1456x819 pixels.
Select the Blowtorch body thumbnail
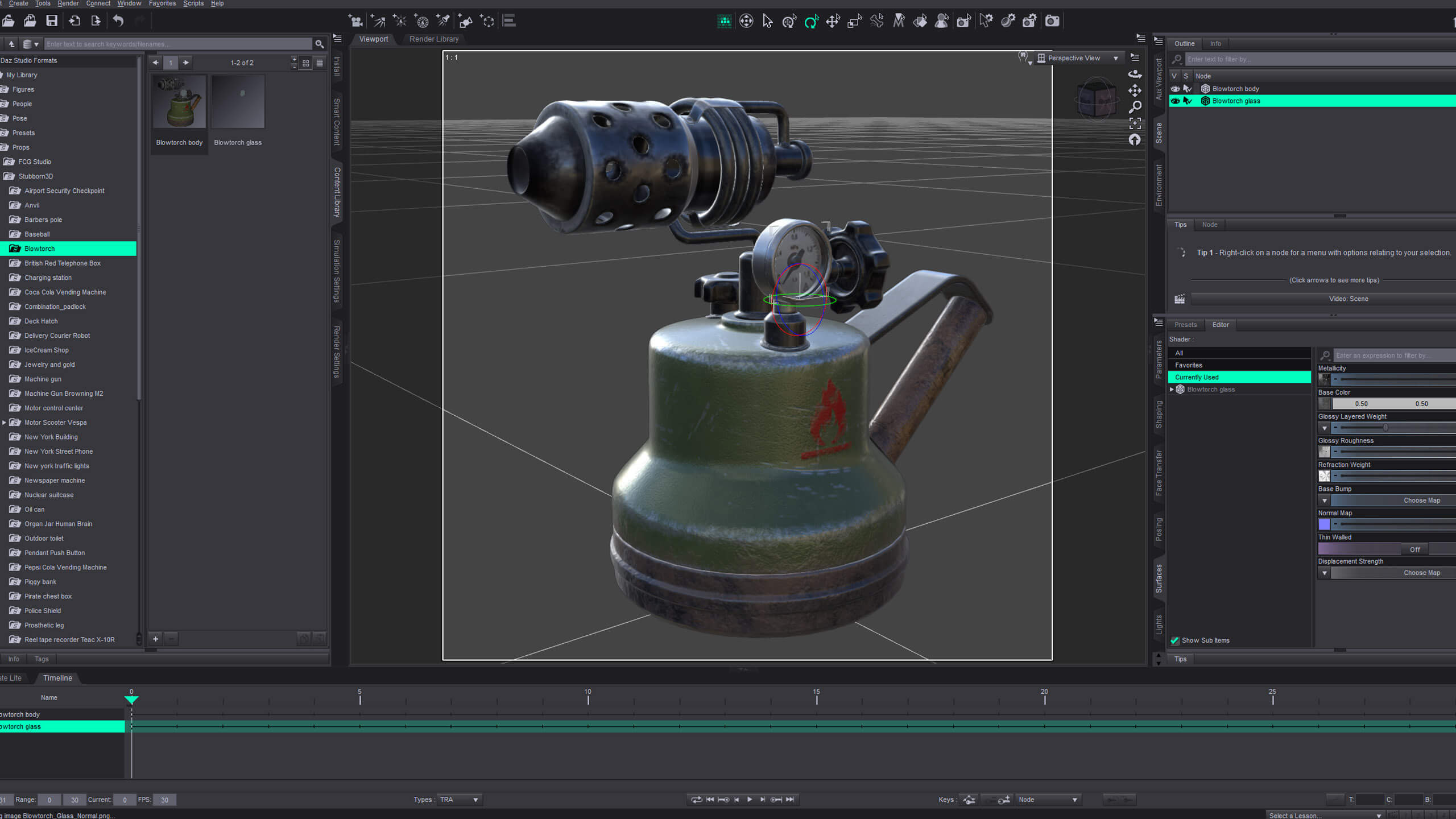pyautogui.click(x=179, y=101)
